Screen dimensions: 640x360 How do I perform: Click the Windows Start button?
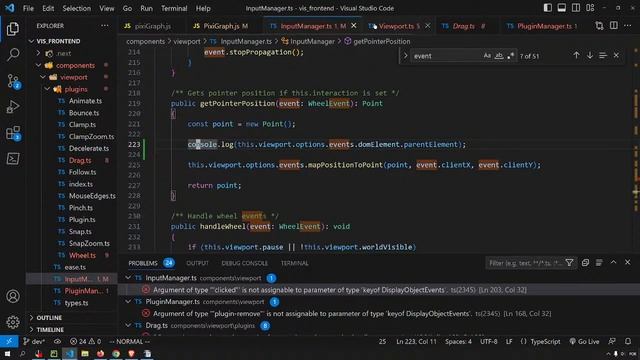[7, 354]
